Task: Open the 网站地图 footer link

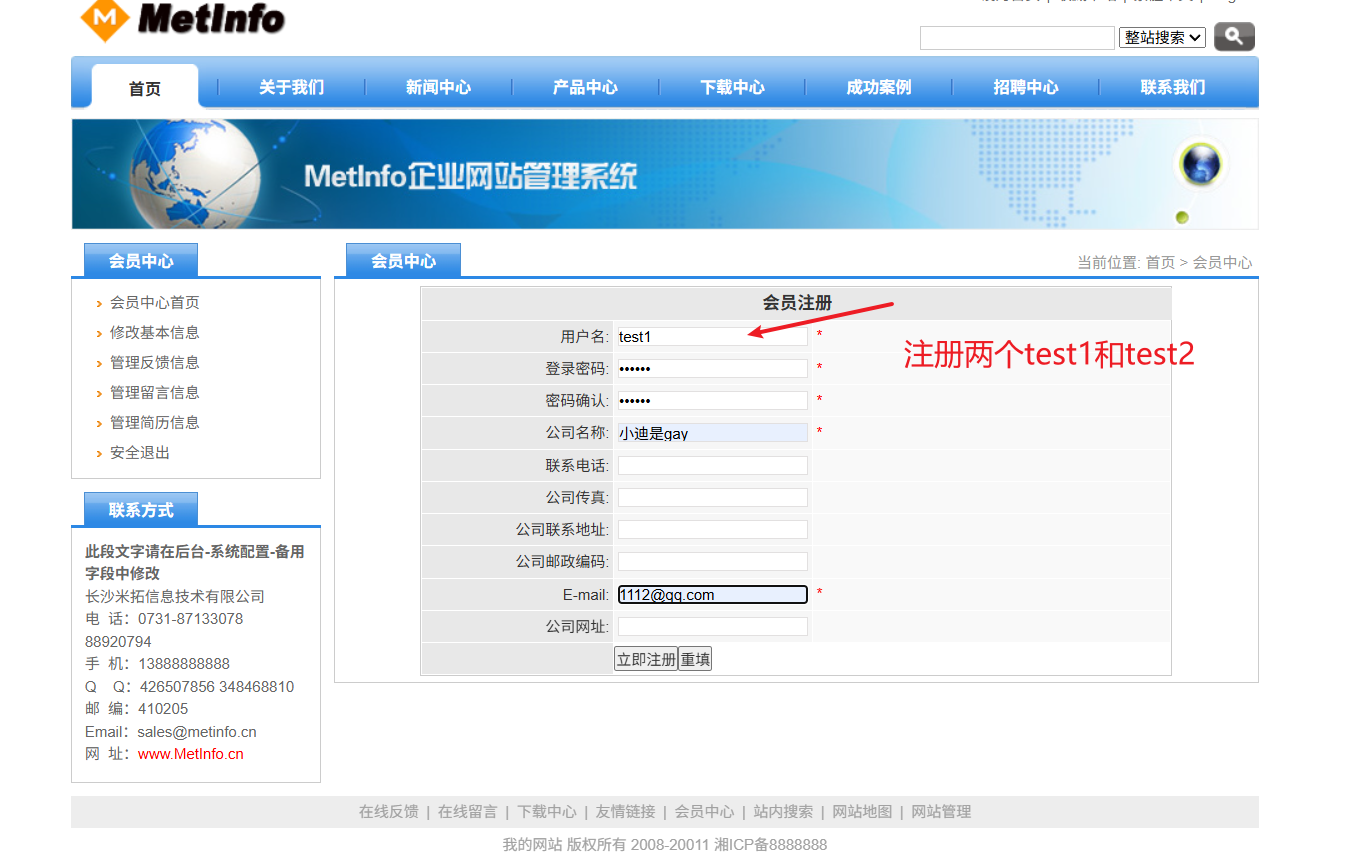Action: coord(862,811)
